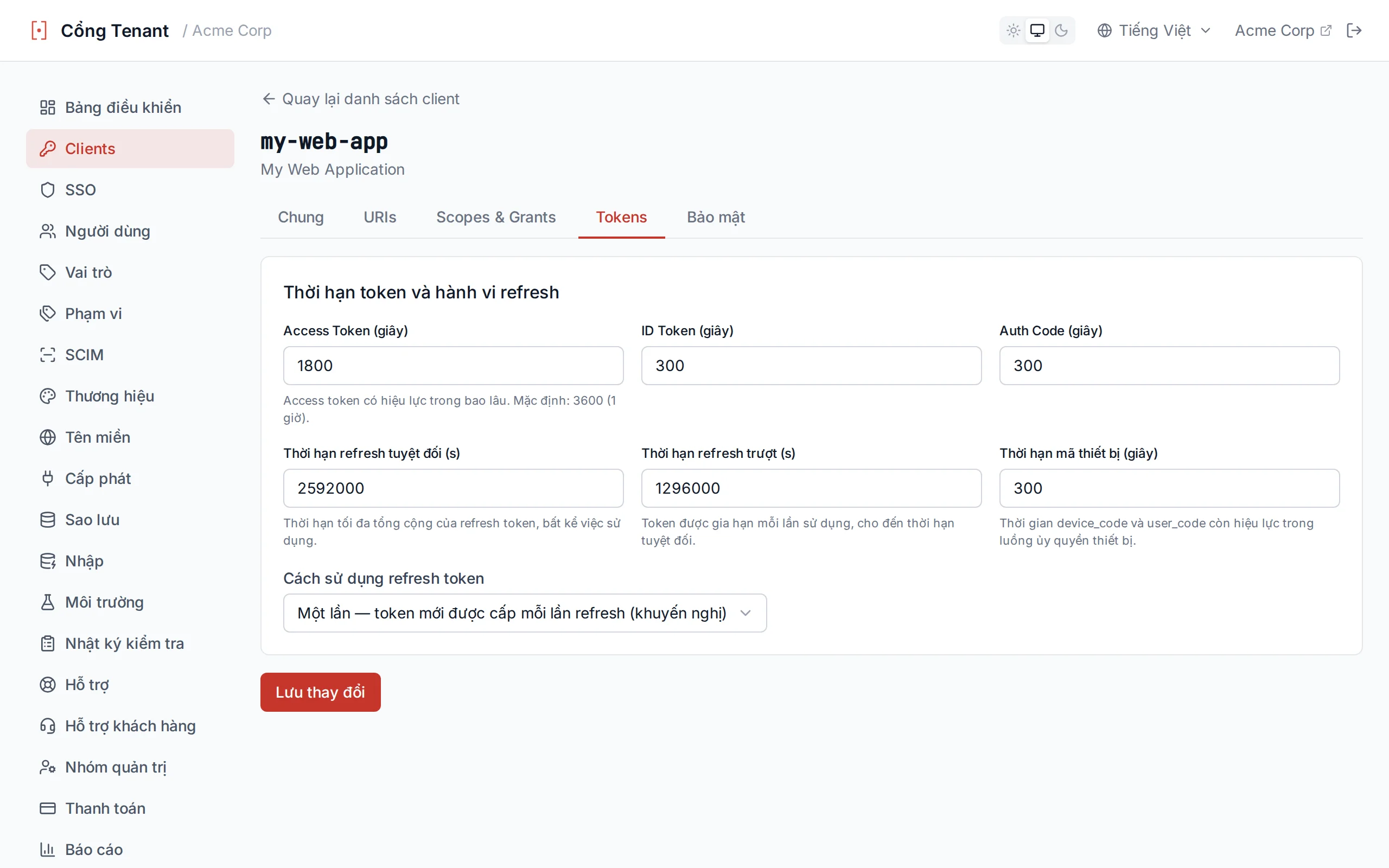Open Bảng điều khiển dashboard icon
This screenshot has width=1389, height=868.
[x=48, y=107]
